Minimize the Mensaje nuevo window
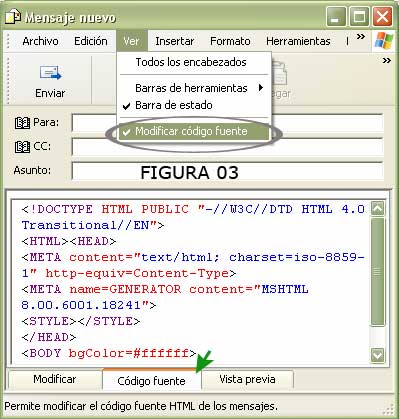399x419 pixels. tap(336, 17)
